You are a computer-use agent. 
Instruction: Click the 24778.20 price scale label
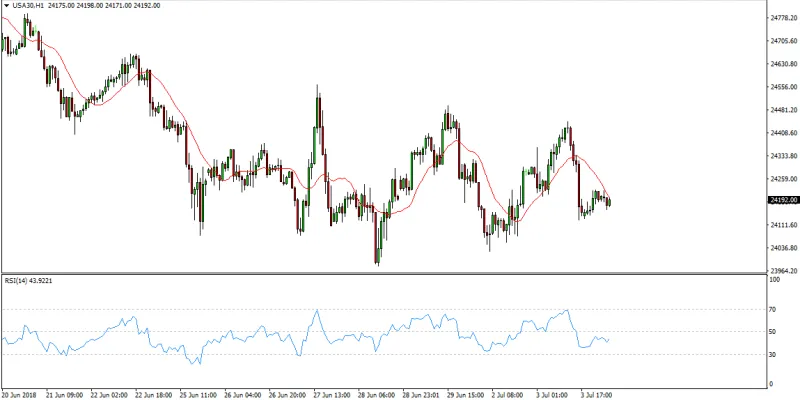click(784, 17)
